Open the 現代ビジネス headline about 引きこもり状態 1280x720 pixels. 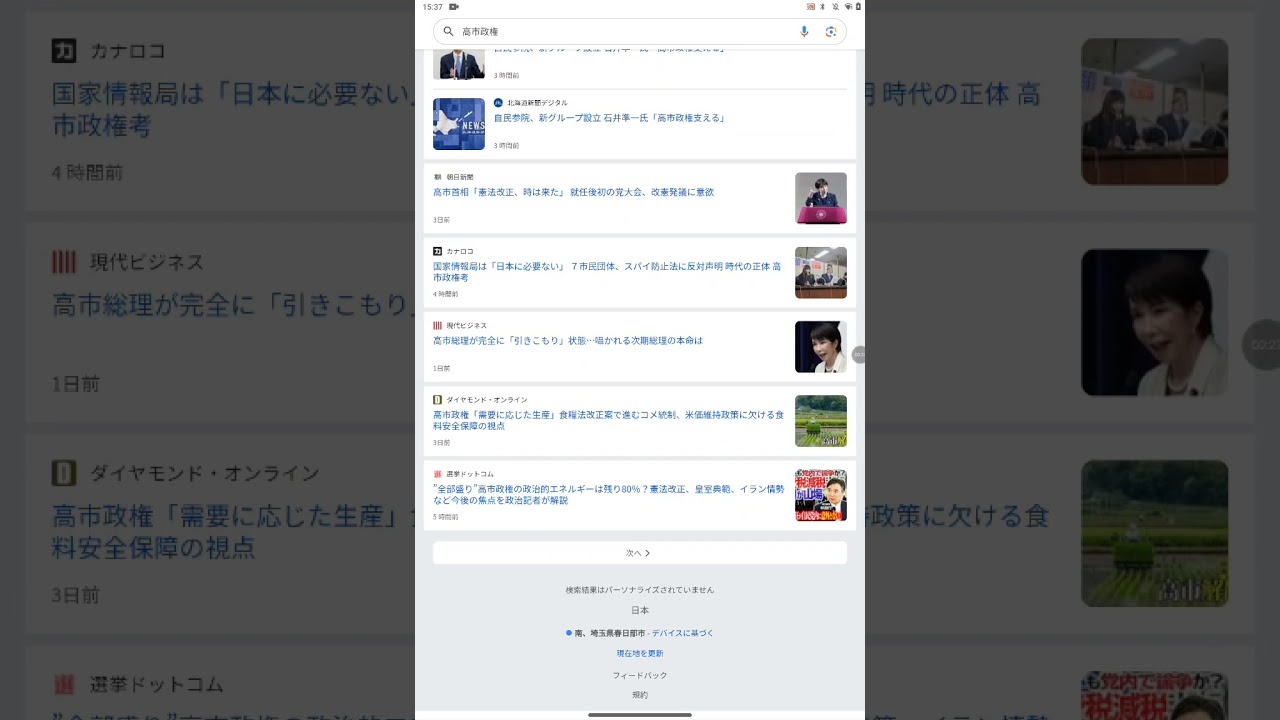pos(568,341)
